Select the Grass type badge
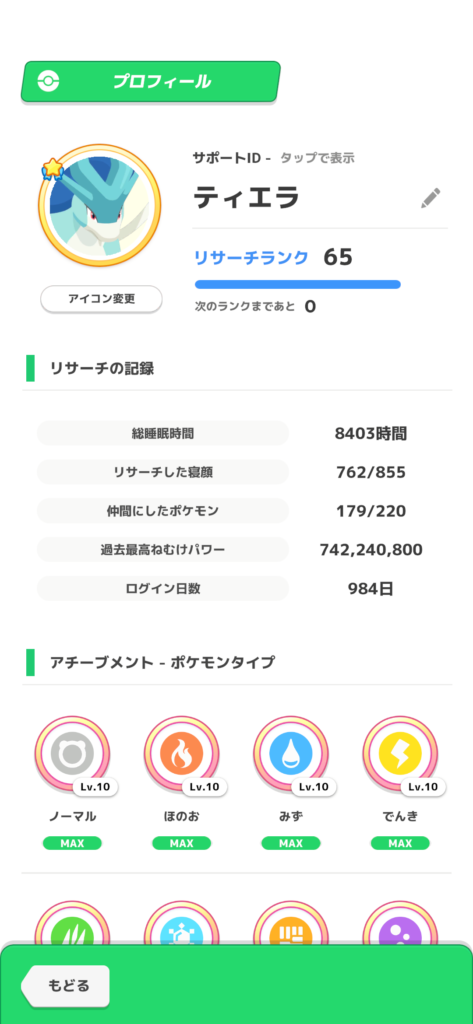 coord(73,922)
